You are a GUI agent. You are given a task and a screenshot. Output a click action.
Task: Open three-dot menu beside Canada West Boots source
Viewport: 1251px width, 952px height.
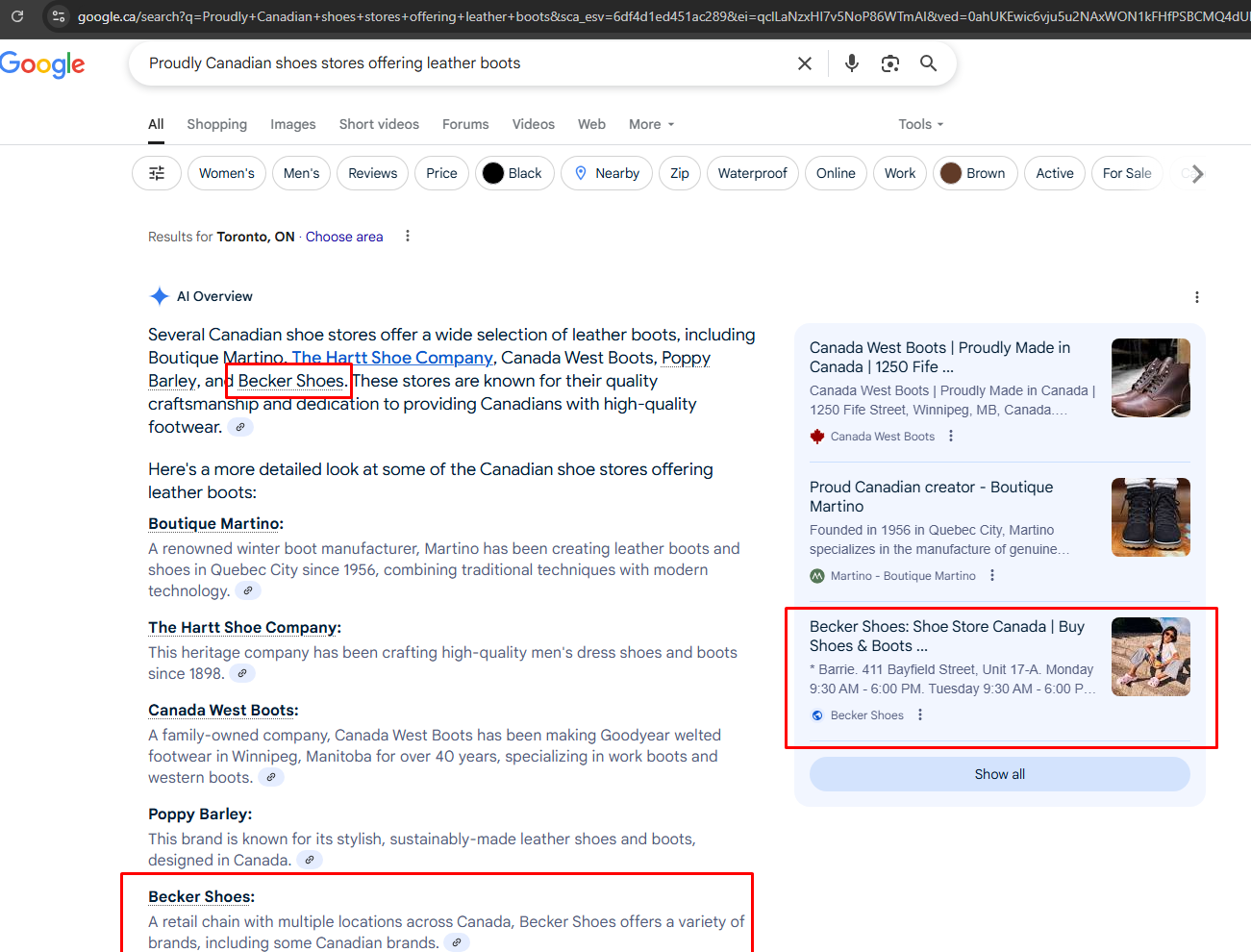951,437
